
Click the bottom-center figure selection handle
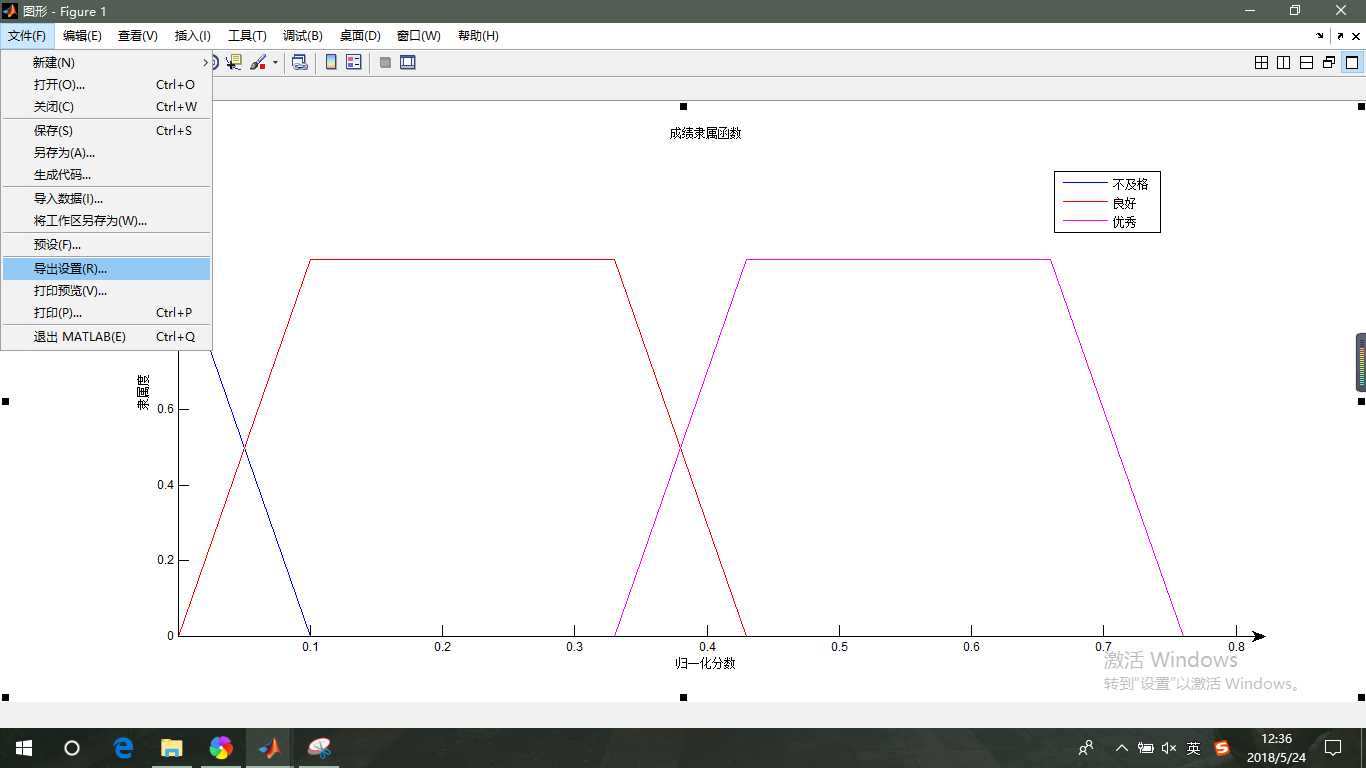(683, 697)
